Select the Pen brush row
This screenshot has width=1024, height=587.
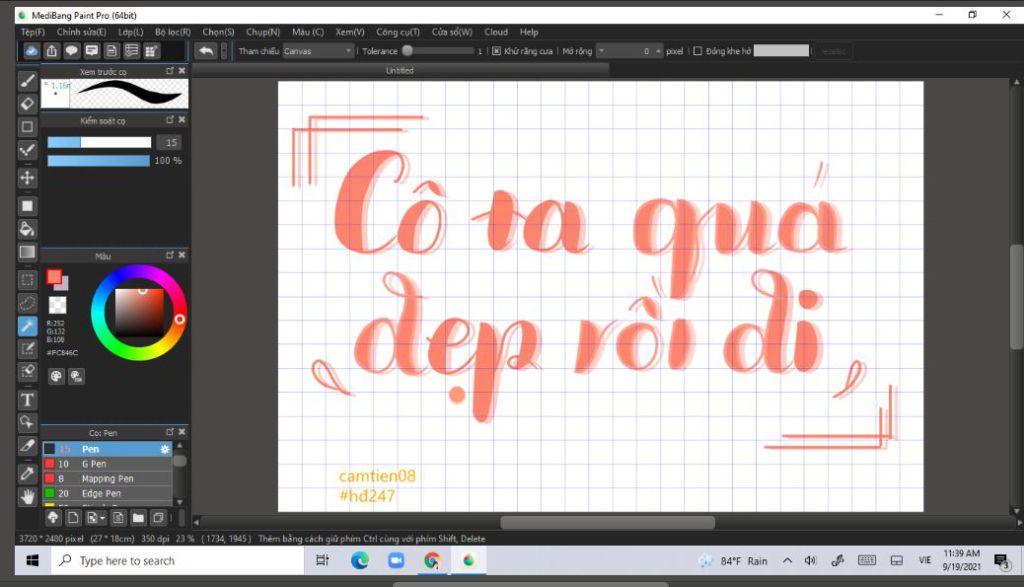(108, 449)
